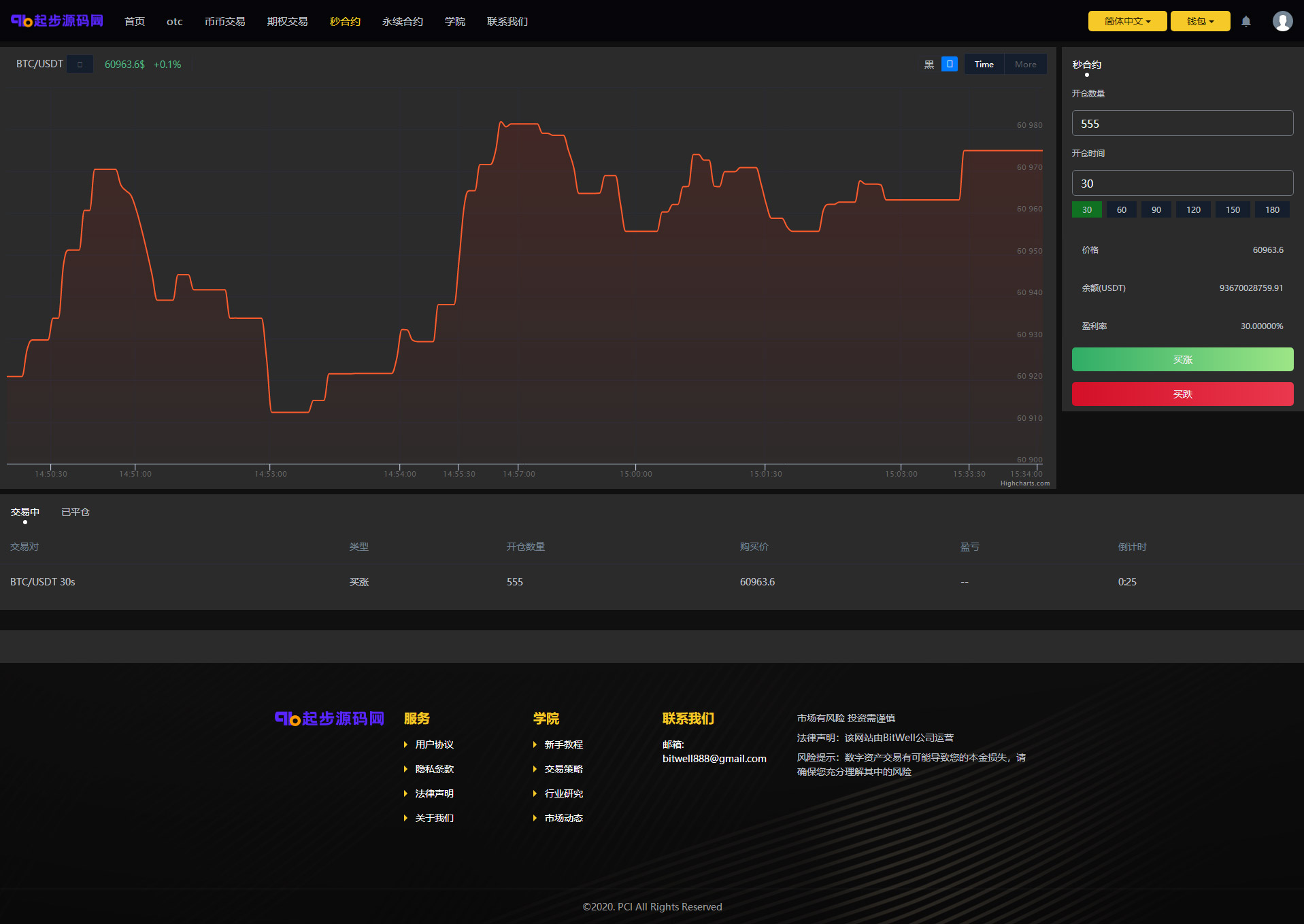This screenshot has height=924, width=1304.
Task: Switch to the 已平仓 tab
Action: (76, 512)
